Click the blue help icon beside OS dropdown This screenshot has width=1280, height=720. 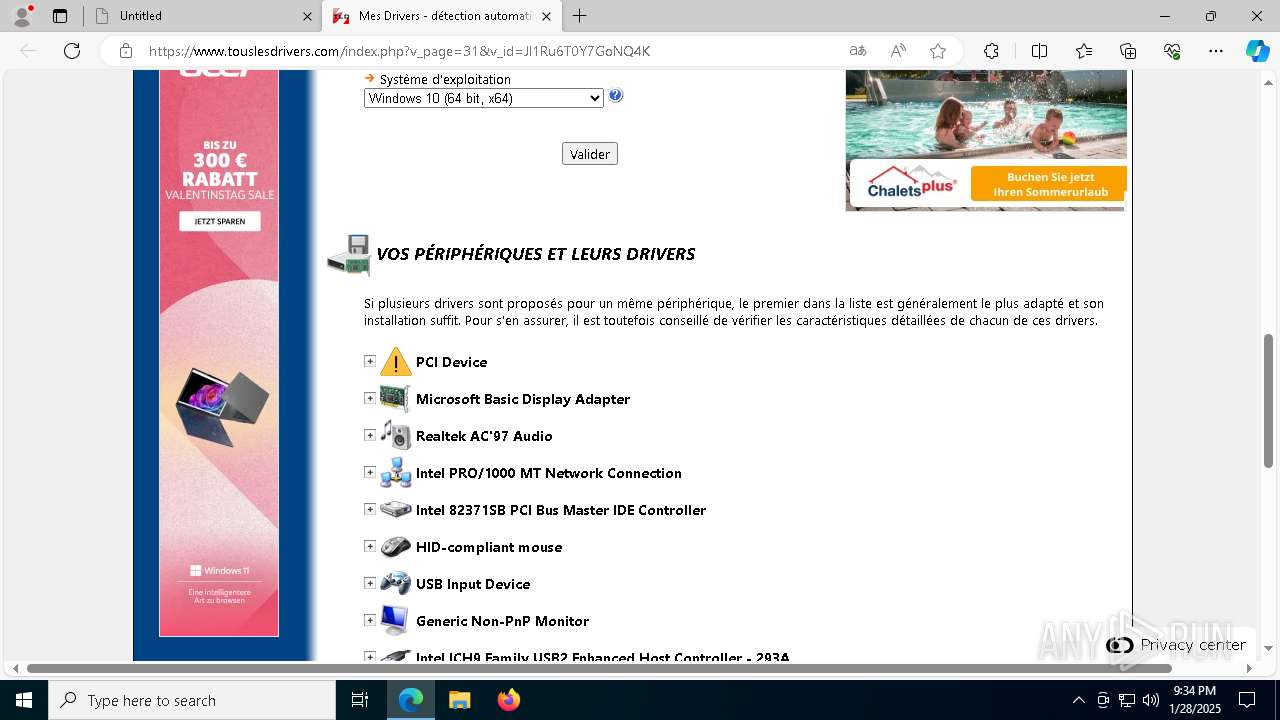[616, 96]
